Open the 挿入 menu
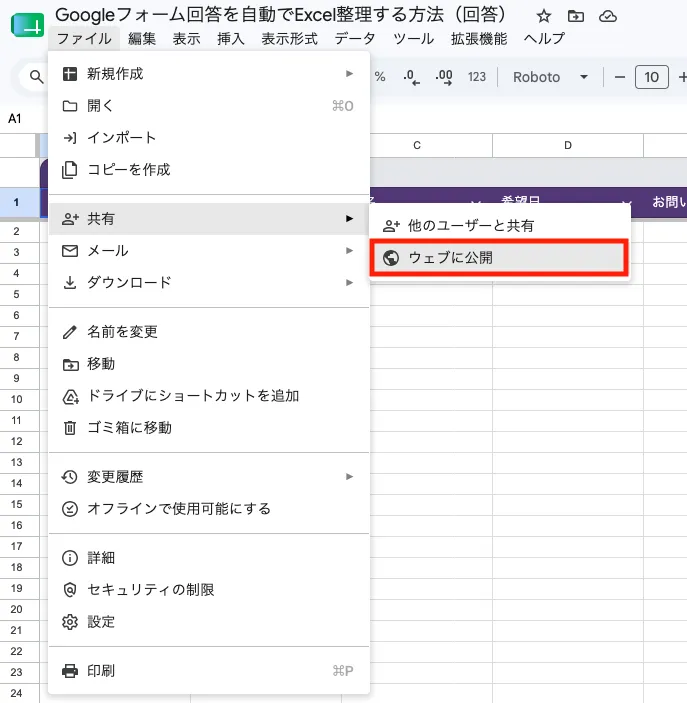Screen dimensions: 687x703 point(231,39)
